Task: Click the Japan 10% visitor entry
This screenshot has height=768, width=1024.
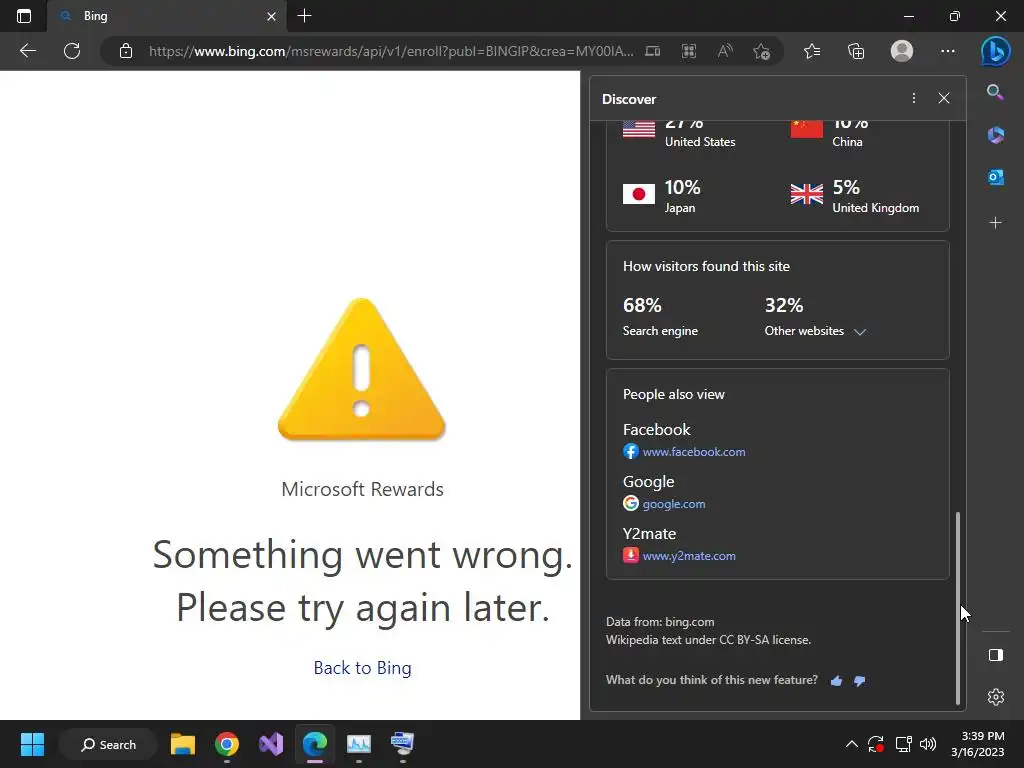Action: (662, 196)
